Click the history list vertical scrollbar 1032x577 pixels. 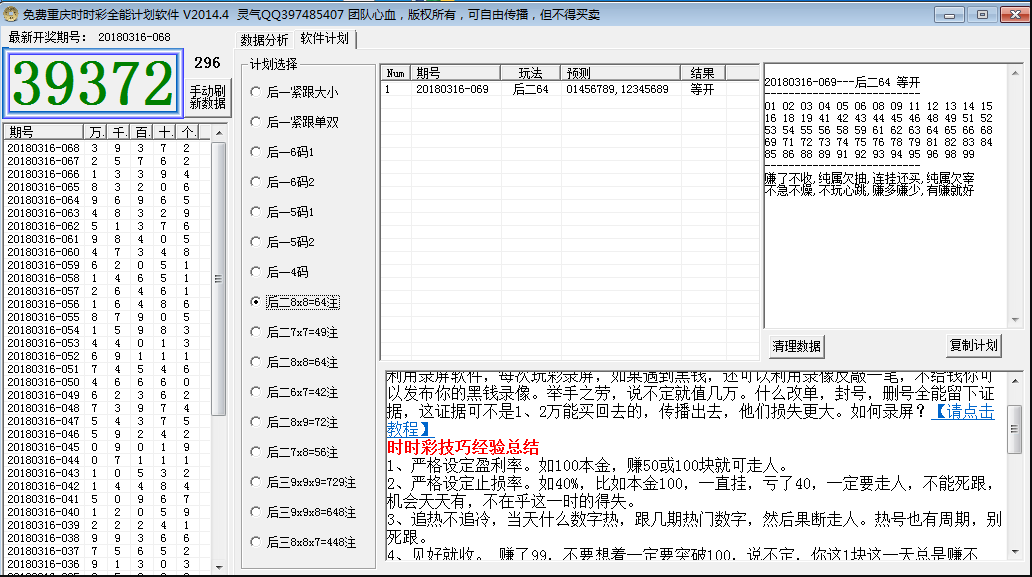tap(218, 280)
